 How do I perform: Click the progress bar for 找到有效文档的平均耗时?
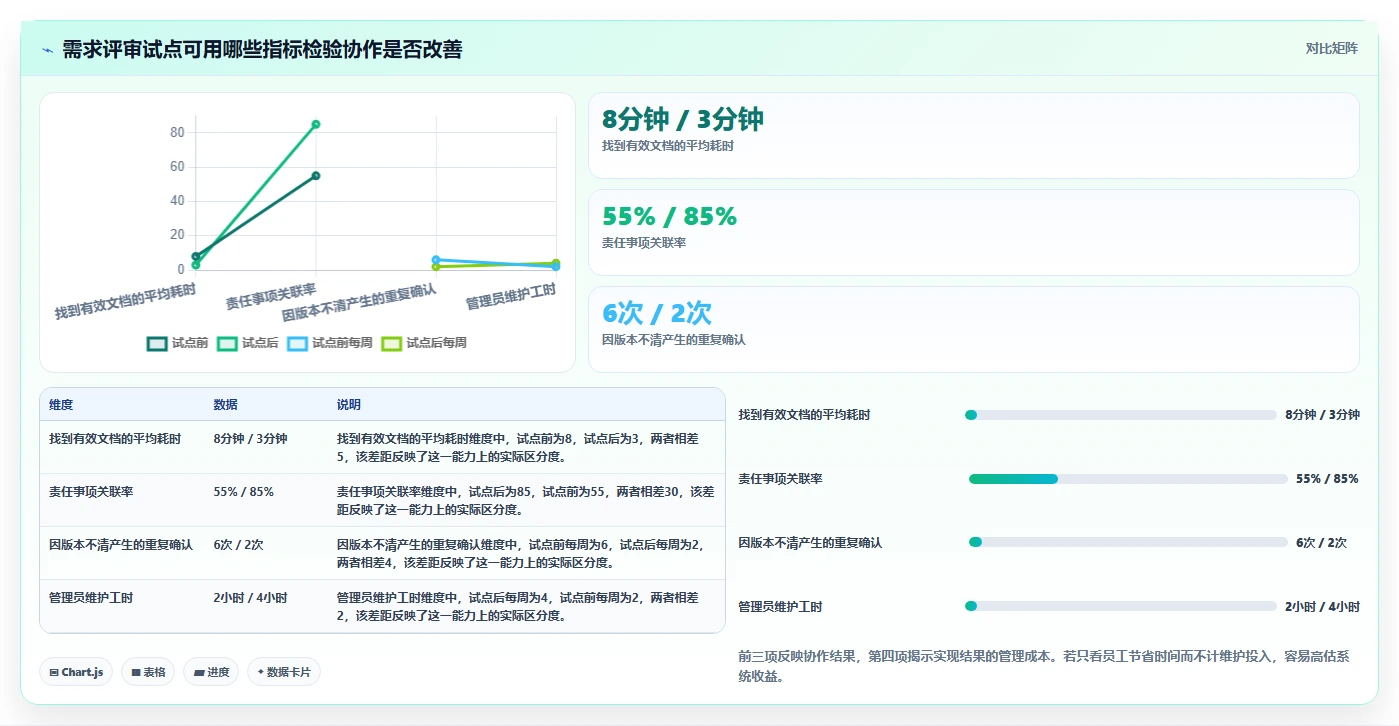[1121, 415]
